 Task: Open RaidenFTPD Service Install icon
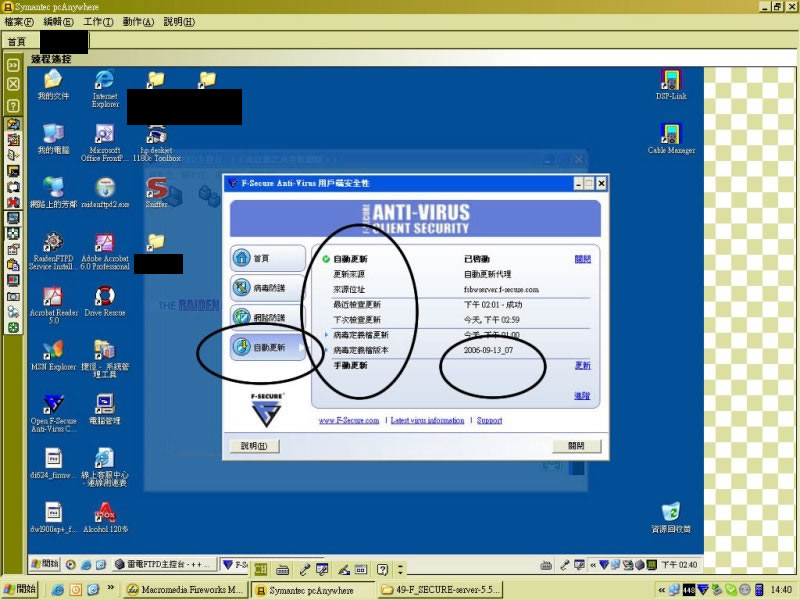pos(53,252)
